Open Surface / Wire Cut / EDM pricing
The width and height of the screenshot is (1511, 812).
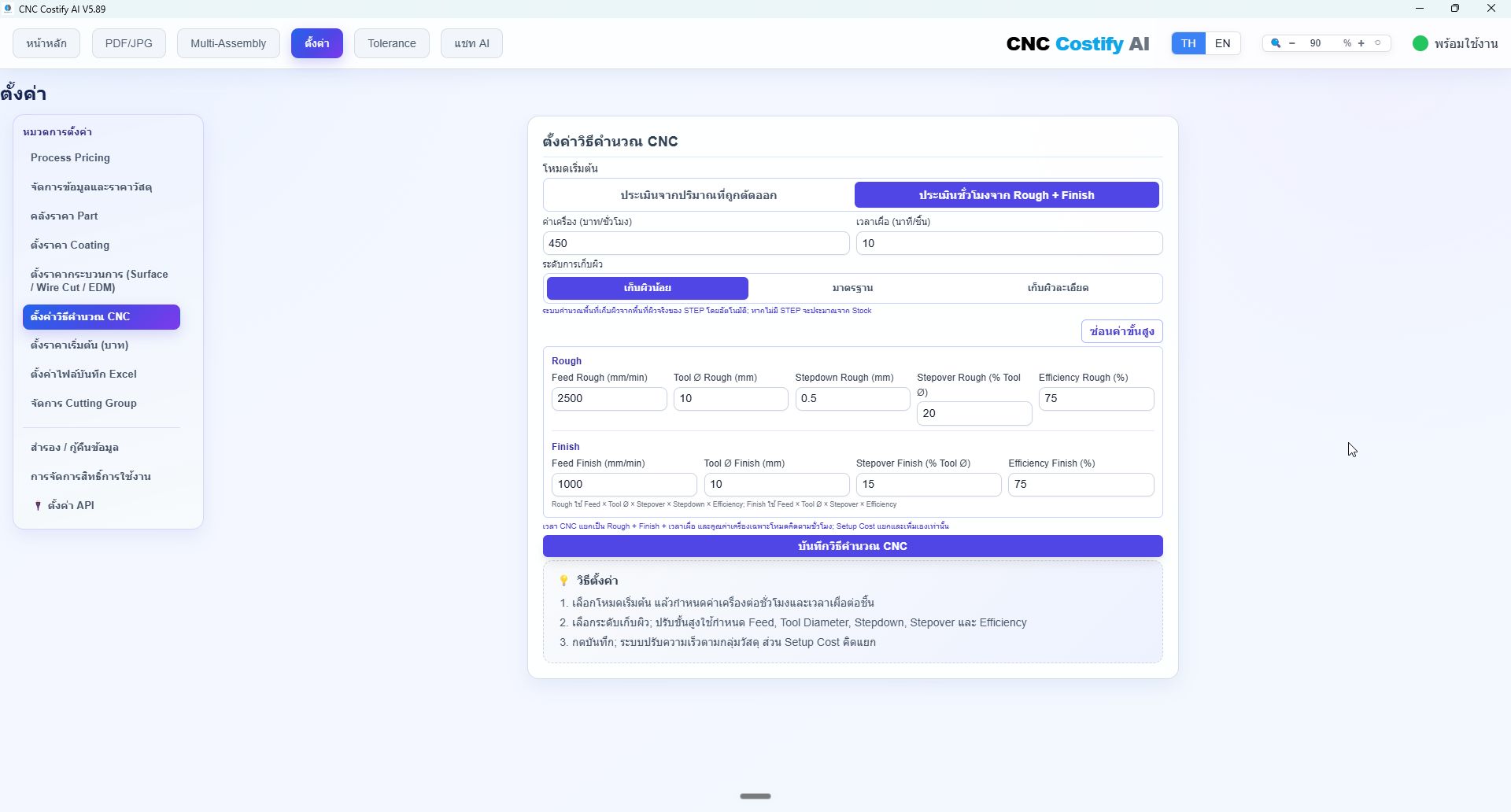tap(102, 281)
